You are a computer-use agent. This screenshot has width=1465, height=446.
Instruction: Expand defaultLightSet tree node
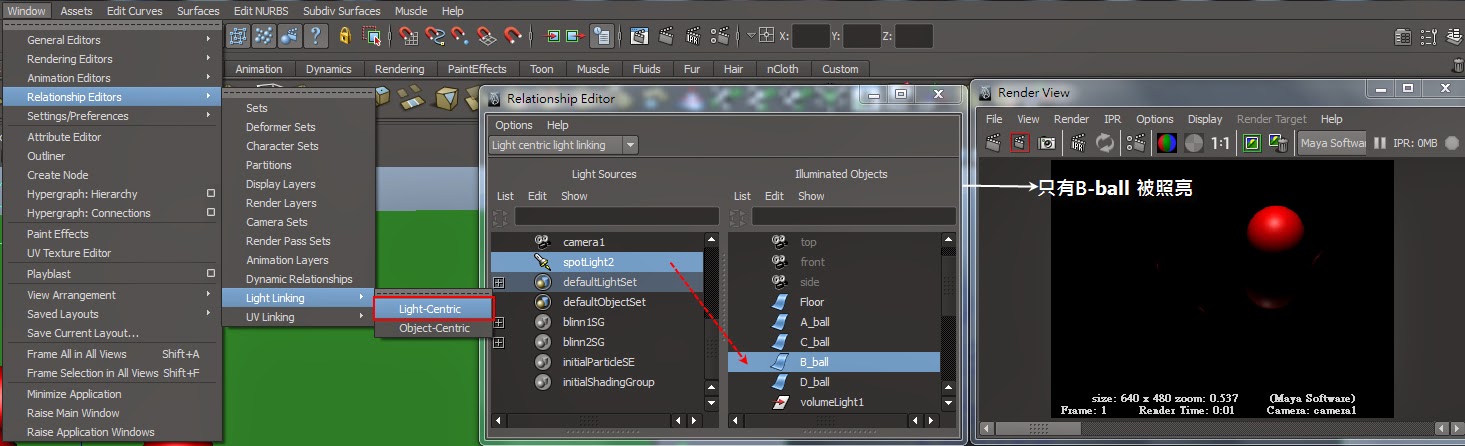[x=499, y=282]
